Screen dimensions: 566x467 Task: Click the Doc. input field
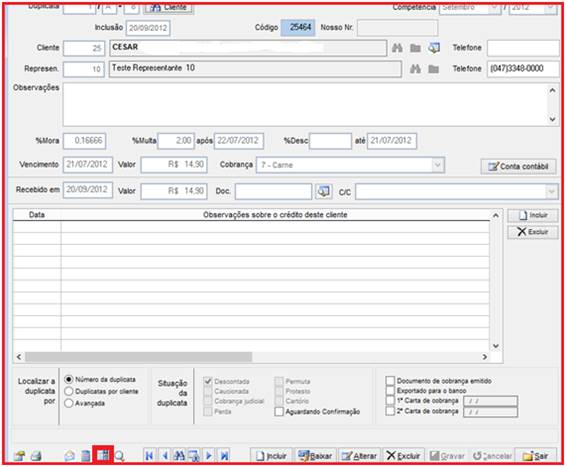[273, 191]
